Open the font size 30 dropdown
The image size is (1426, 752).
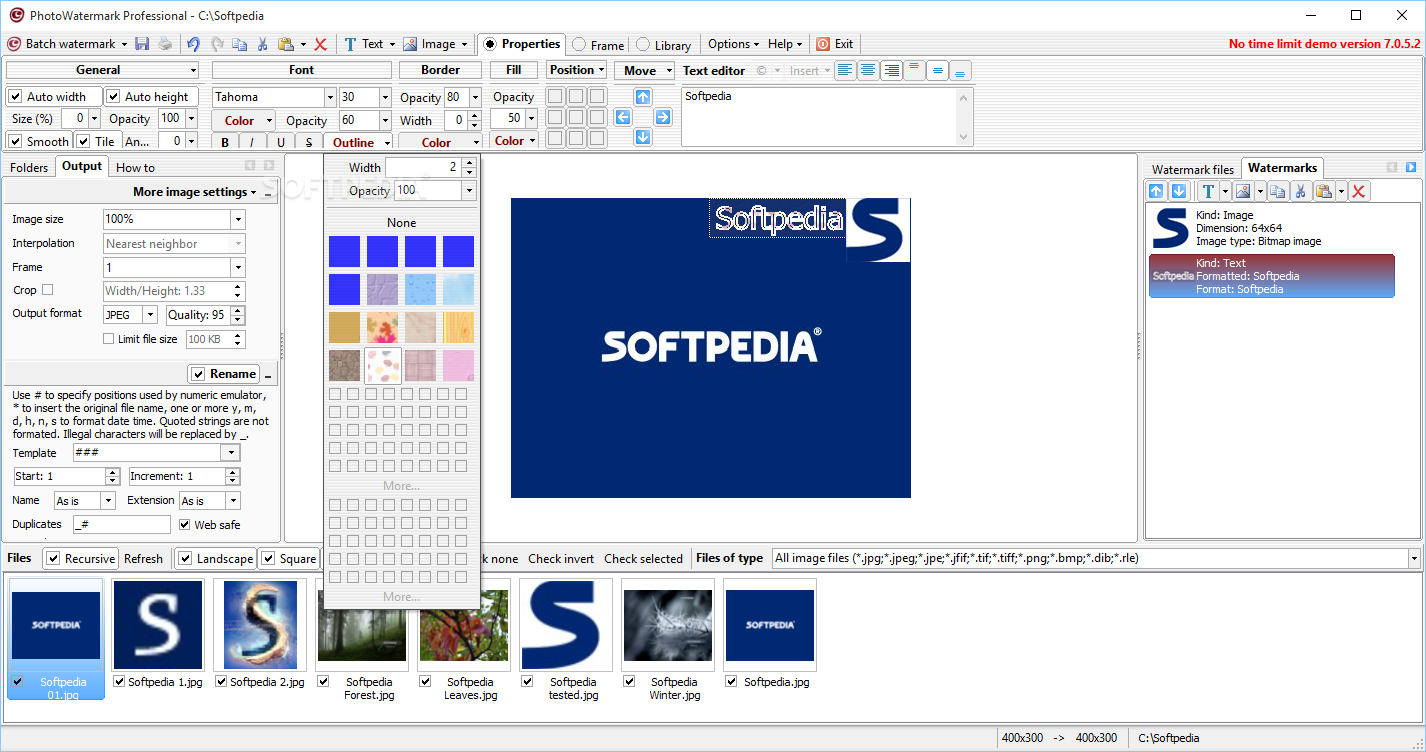[385, 97]
